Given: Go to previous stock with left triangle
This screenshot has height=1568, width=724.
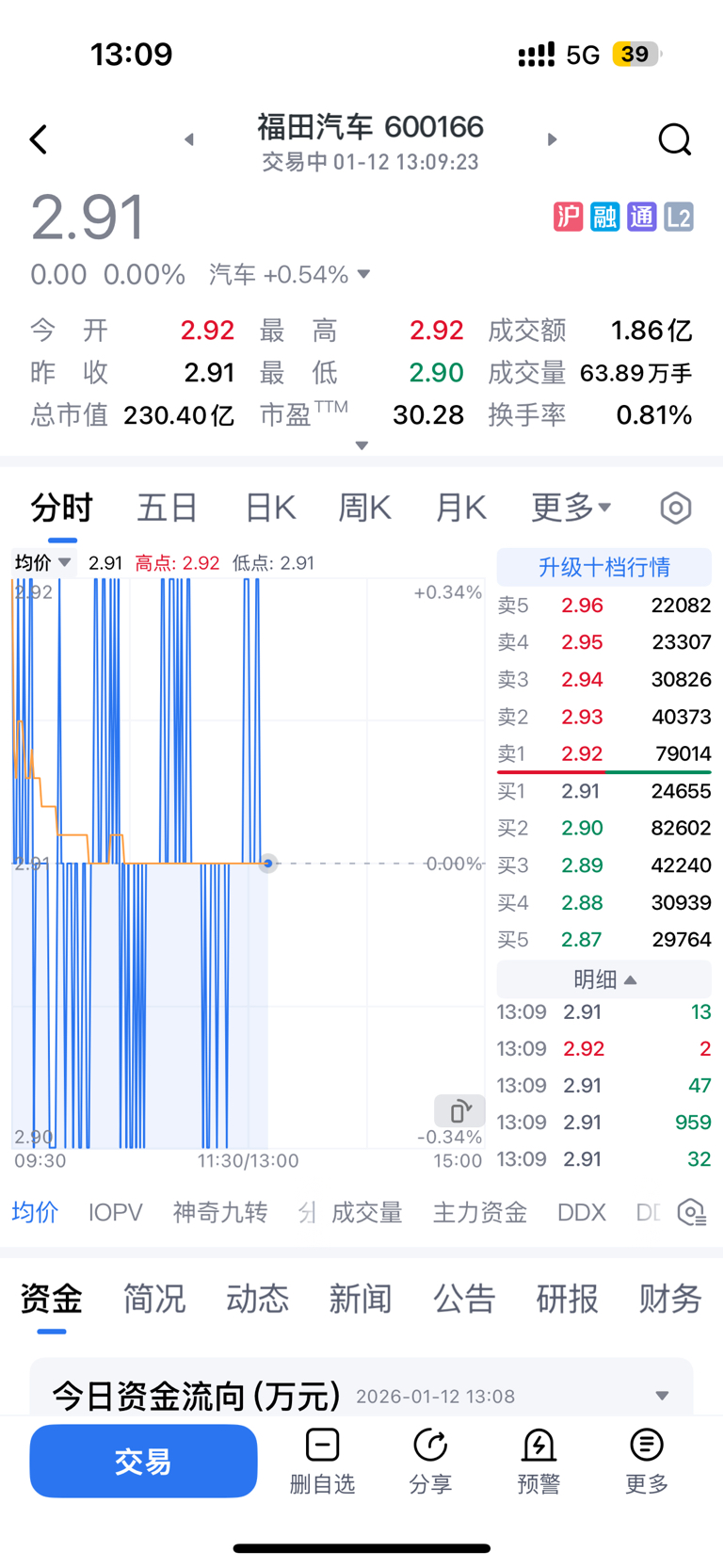Looking at the screenshot, I should pyautogui.click(x=188, y=139).
